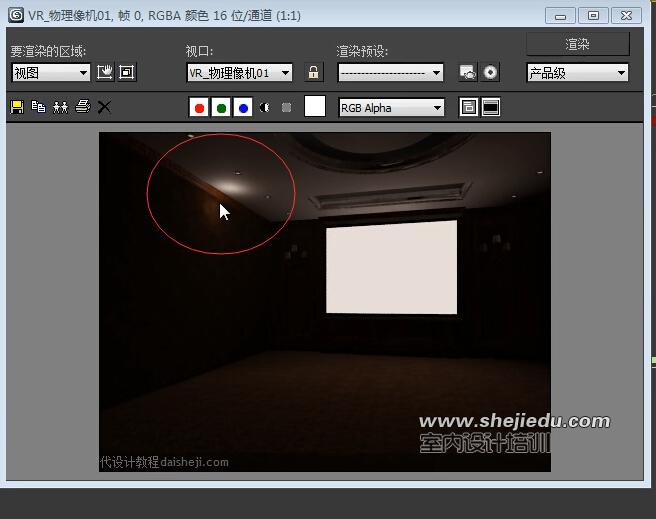Open Render Setup dialog icon
Screen dimensions: 656x519
[x=467, y=72]
